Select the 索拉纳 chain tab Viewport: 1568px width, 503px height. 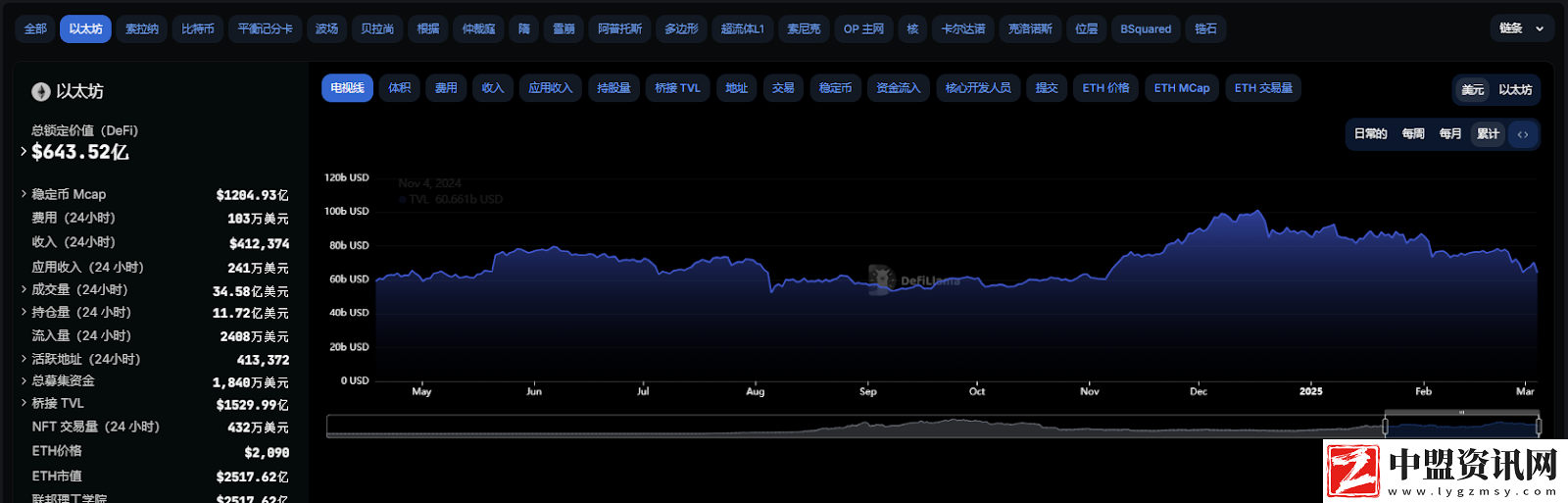coord(141,29)
